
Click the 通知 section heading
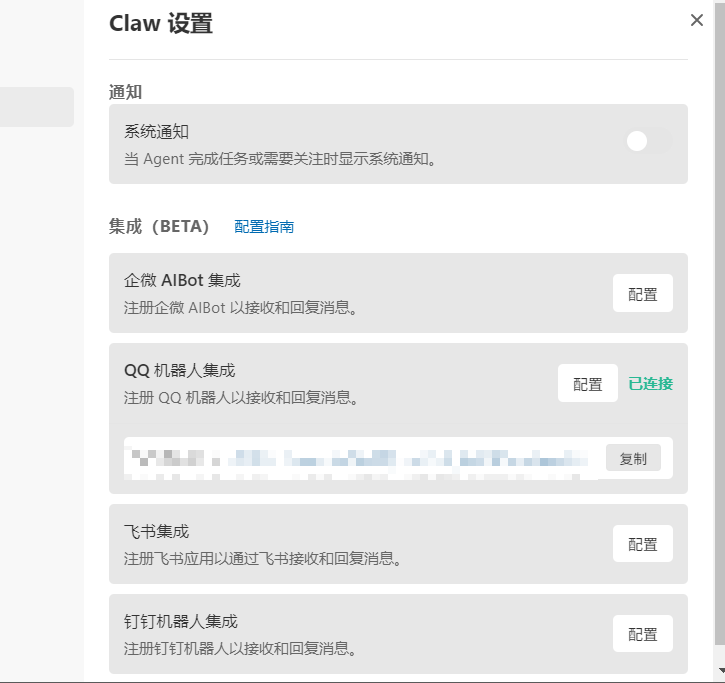pyautogui.click(x=126, y=92)
